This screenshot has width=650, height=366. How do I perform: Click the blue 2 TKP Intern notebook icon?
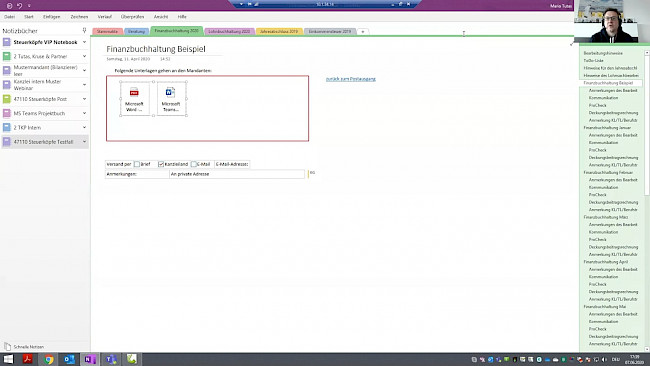(7, 127)
